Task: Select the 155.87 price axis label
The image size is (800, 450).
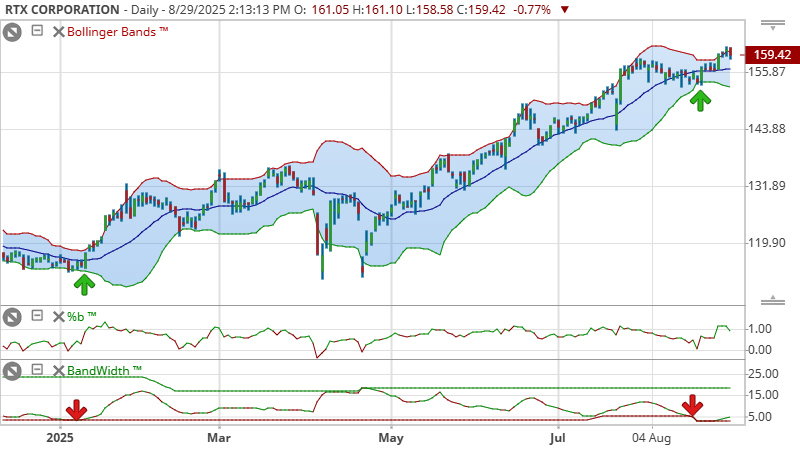Action: (x=767, y=71)
